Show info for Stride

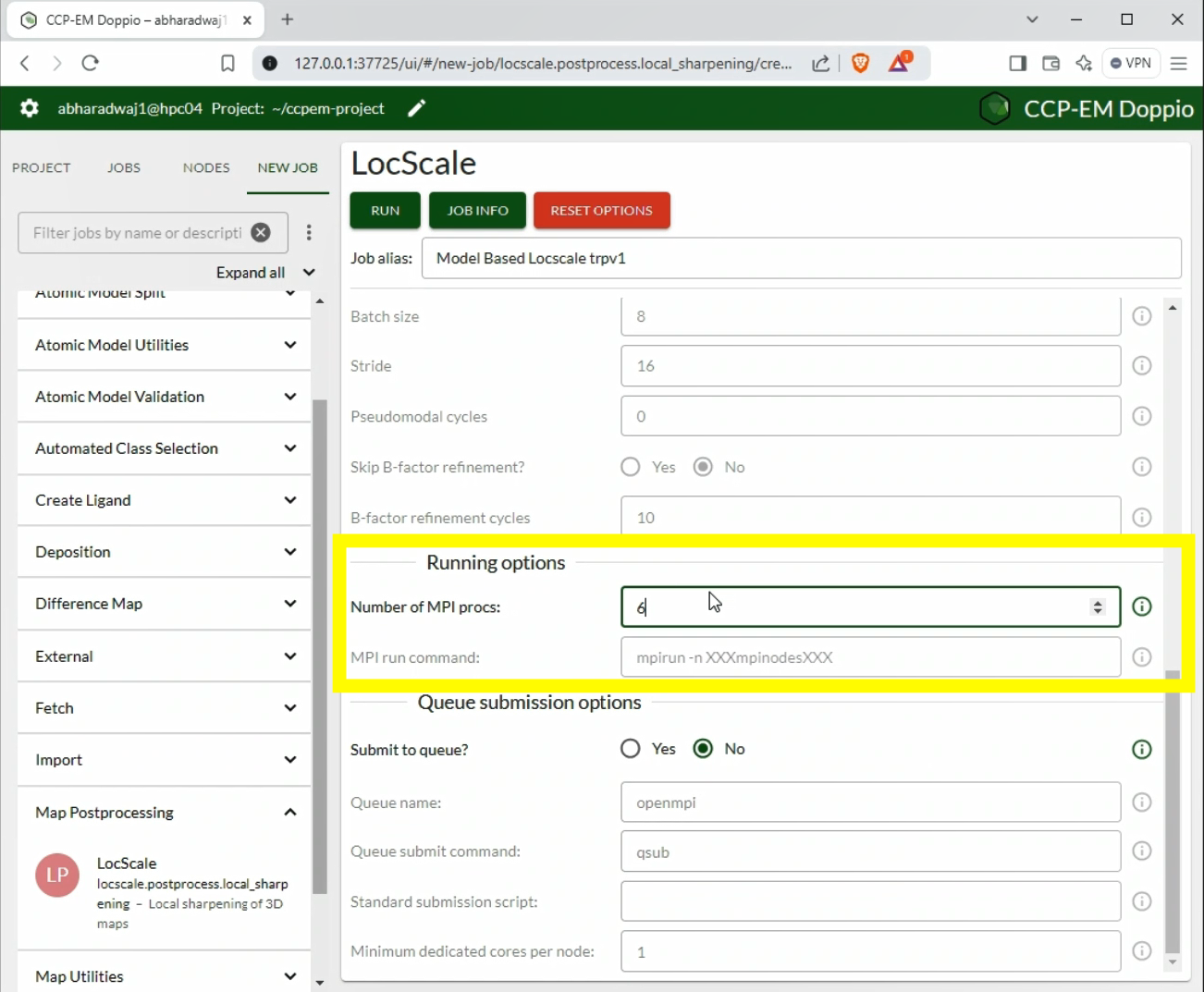point(1142,365)
